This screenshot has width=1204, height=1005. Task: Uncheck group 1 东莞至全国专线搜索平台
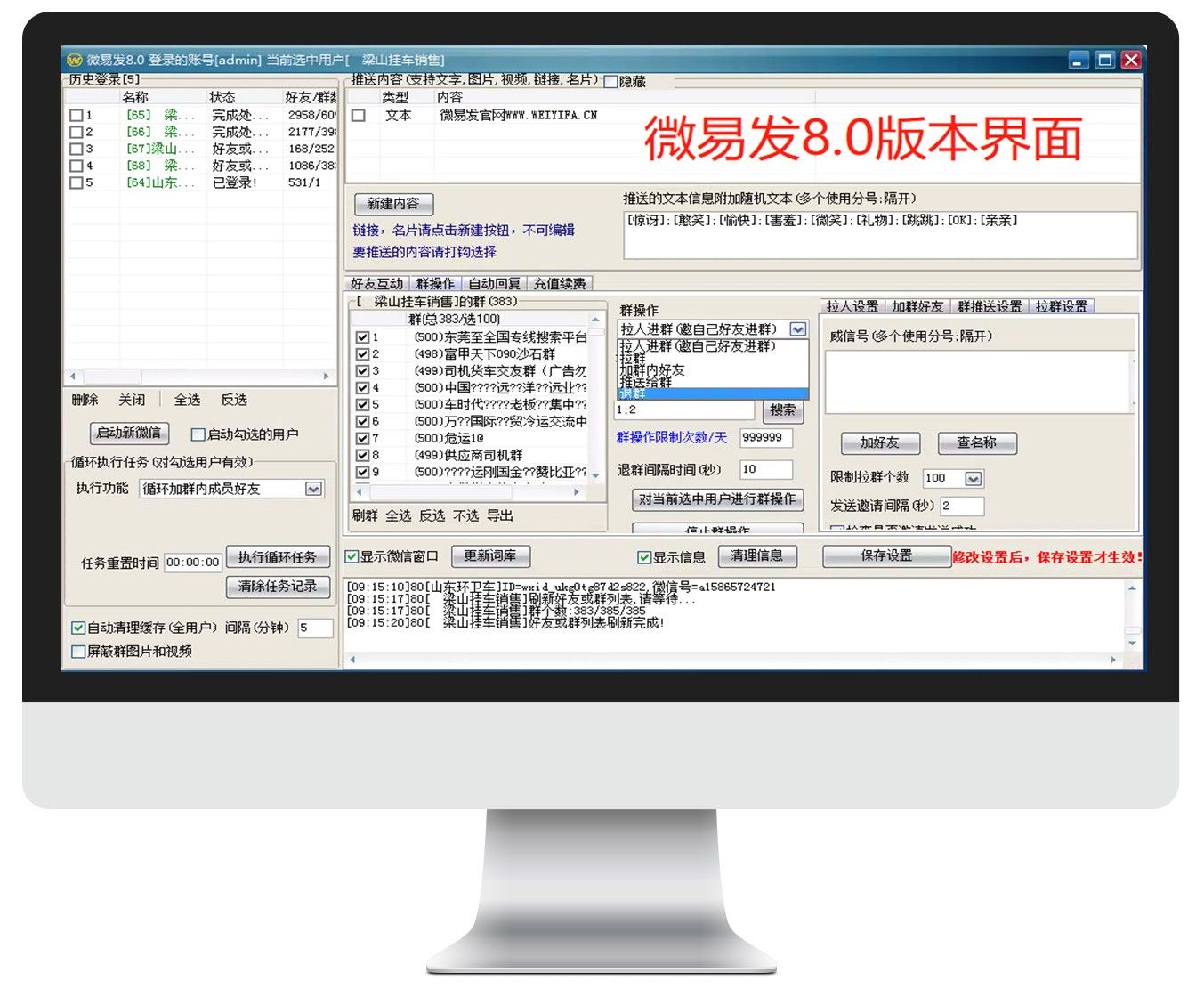point(362,337)
